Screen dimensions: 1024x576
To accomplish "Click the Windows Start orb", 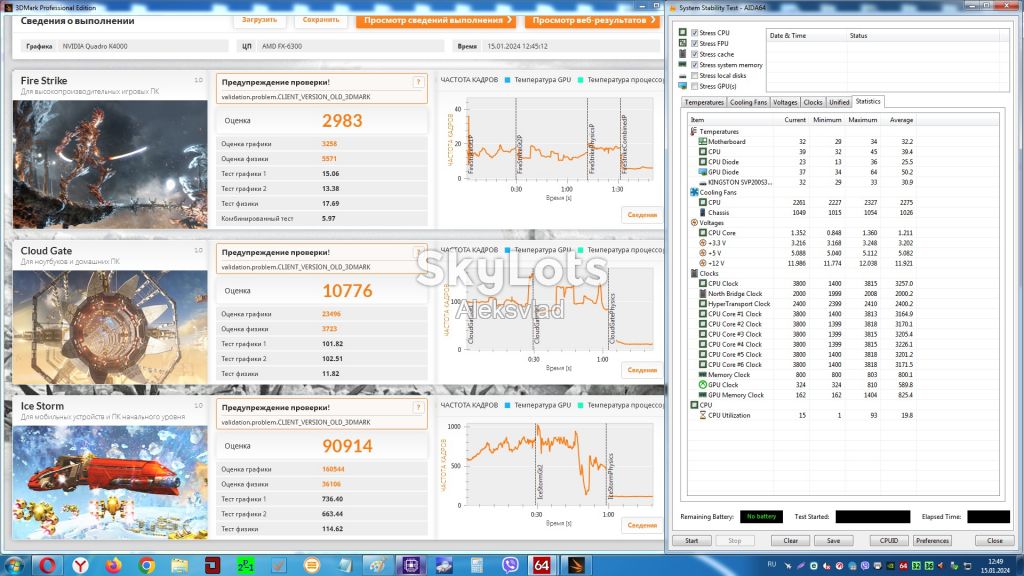I will (14, 565).
